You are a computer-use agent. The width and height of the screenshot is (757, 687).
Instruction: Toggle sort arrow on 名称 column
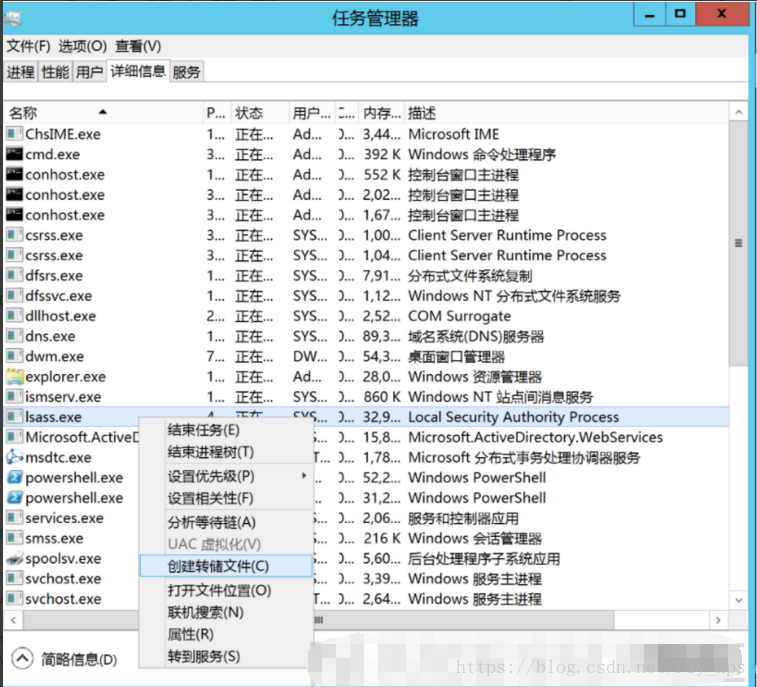click(102, 112)
